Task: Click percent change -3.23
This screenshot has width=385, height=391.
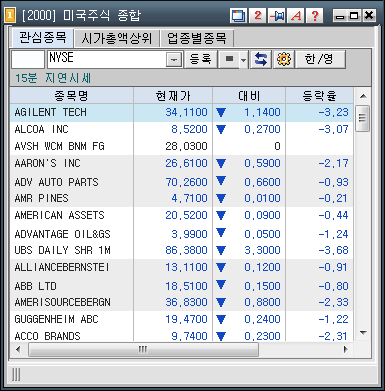Action: pos(333,112)
